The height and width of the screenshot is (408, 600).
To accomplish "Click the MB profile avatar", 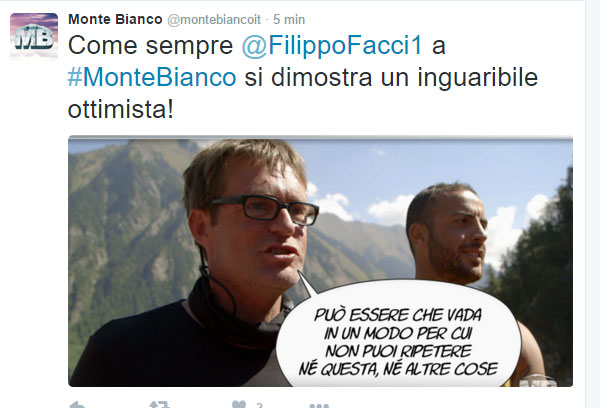I will click(34, 36).
